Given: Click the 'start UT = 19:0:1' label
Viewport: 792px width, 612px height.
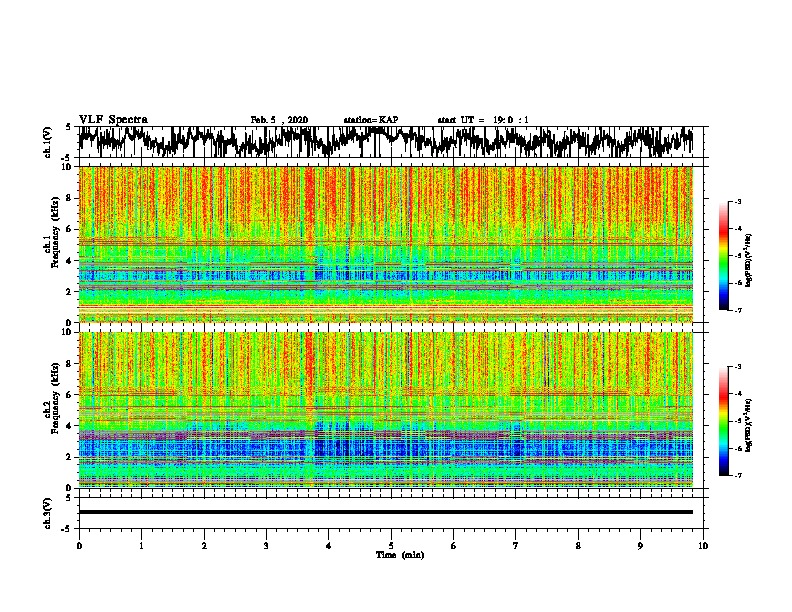Looking at the screenshot, I should [482, 120].
